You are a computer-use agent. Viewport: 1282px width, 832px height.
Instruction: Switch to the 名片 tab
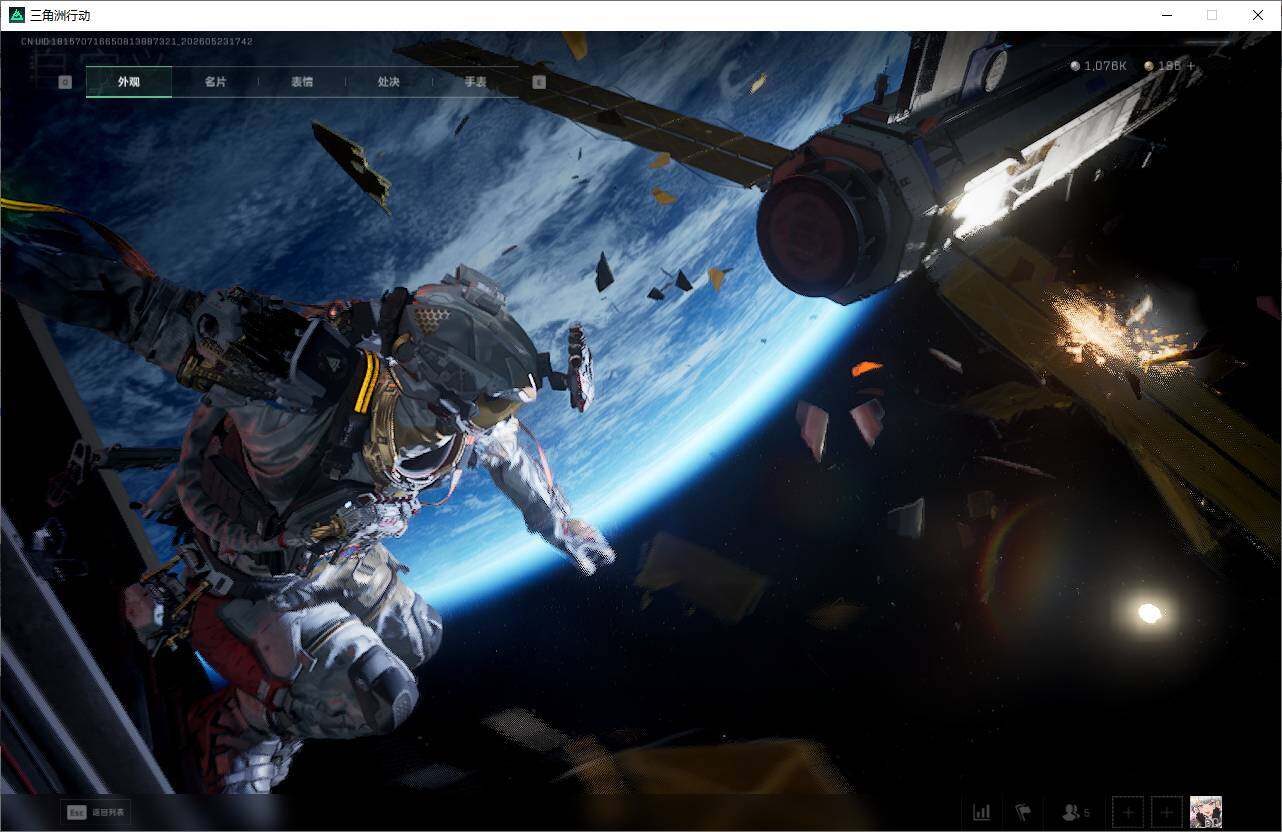tap(215, 82)
